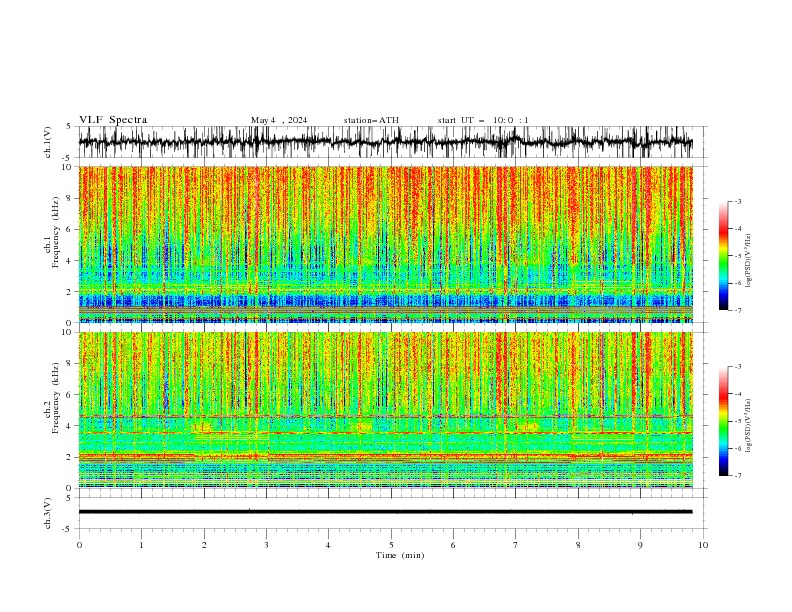Click the time axis tick label '7'
Image resolution: width=792 pixels, height=612 pixels.
516,545
